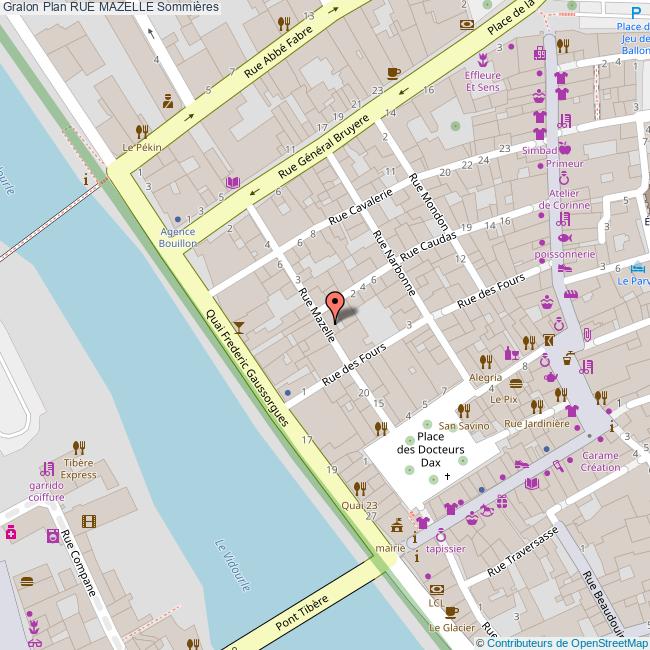Screen dimensions: 650x650
Task: Select the LCL bank icon
Action: click(436, 589)
